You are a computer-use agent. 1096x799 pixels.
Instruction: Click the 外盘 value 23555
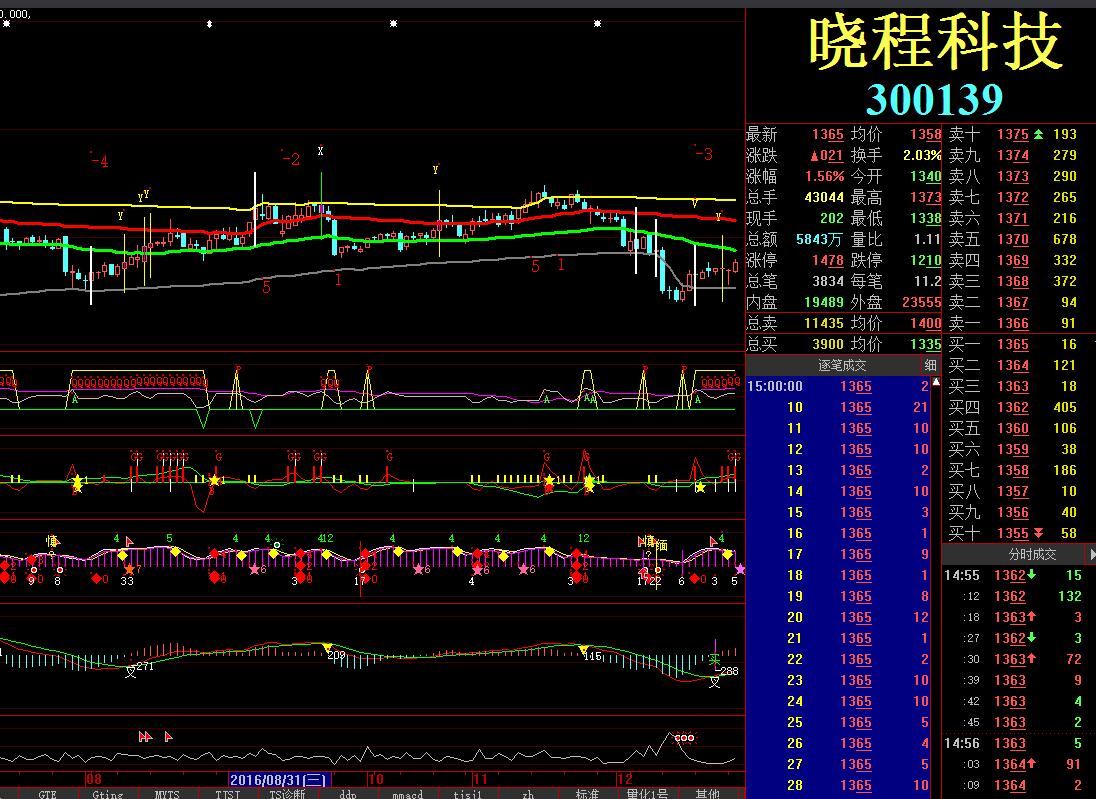[922, 302]
